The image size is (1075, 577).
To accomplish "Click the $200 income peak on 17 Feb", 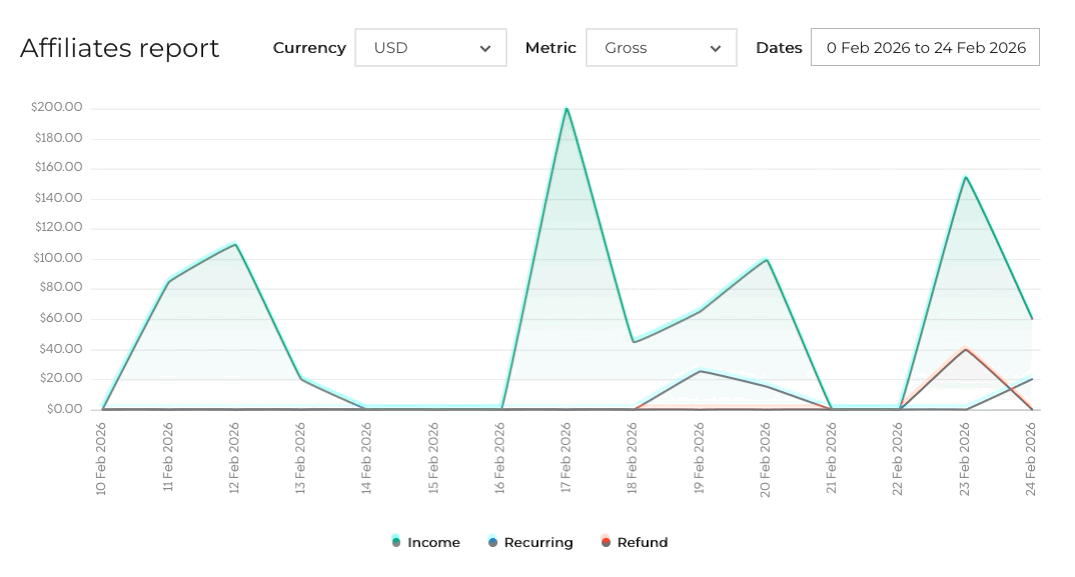I will coord(567,108).
